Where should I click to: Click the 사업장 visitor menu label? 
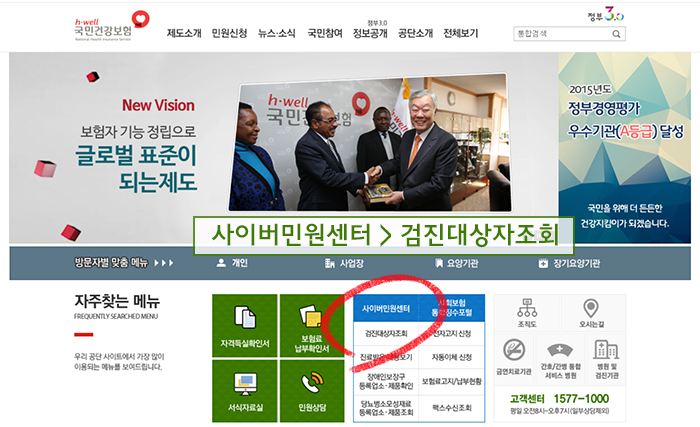point(352,263)
